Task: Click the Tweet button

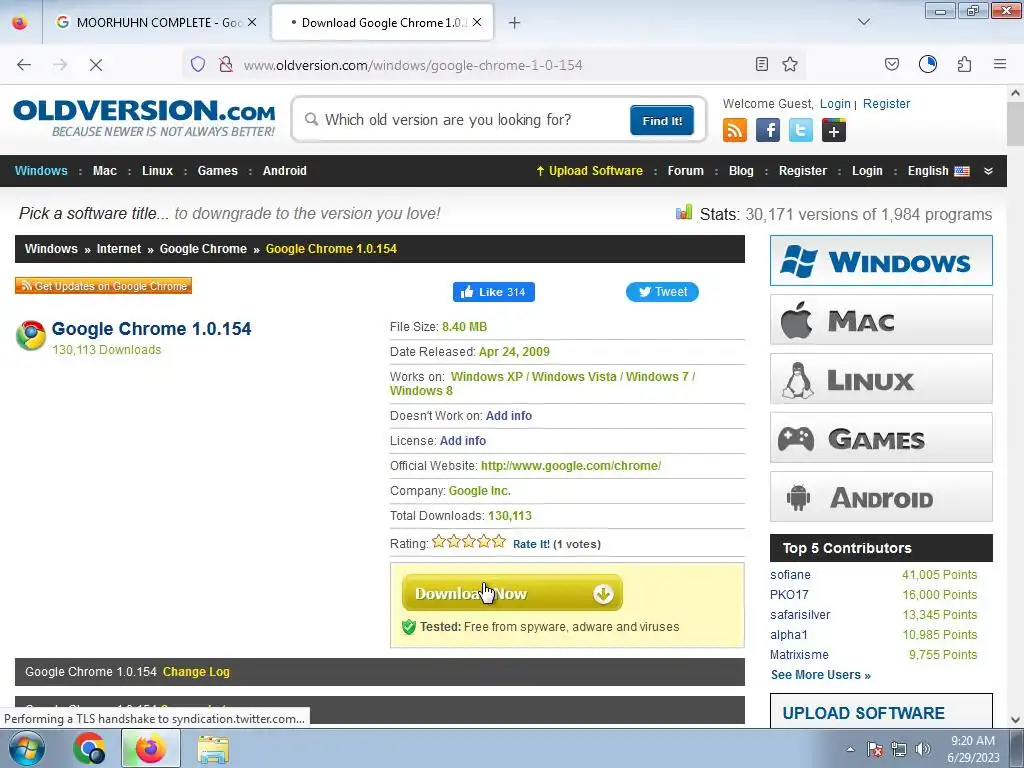Action: [x=662, y=292]
